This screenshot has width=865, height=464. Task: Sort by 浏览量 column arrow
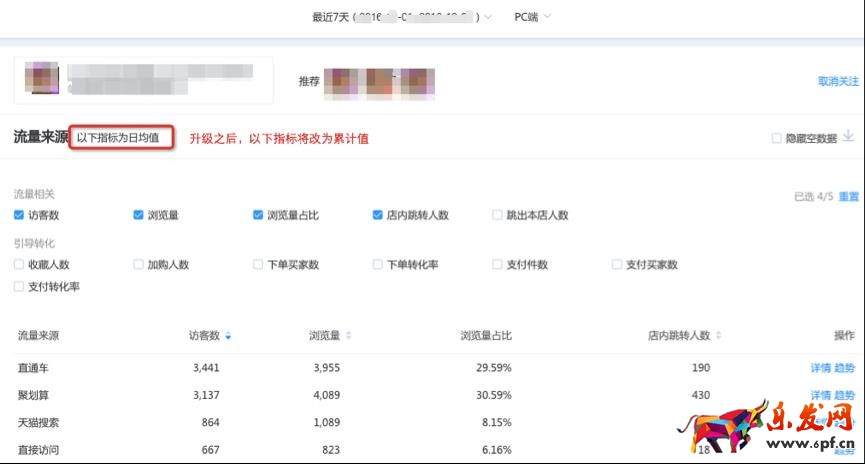tap(348, 336)
